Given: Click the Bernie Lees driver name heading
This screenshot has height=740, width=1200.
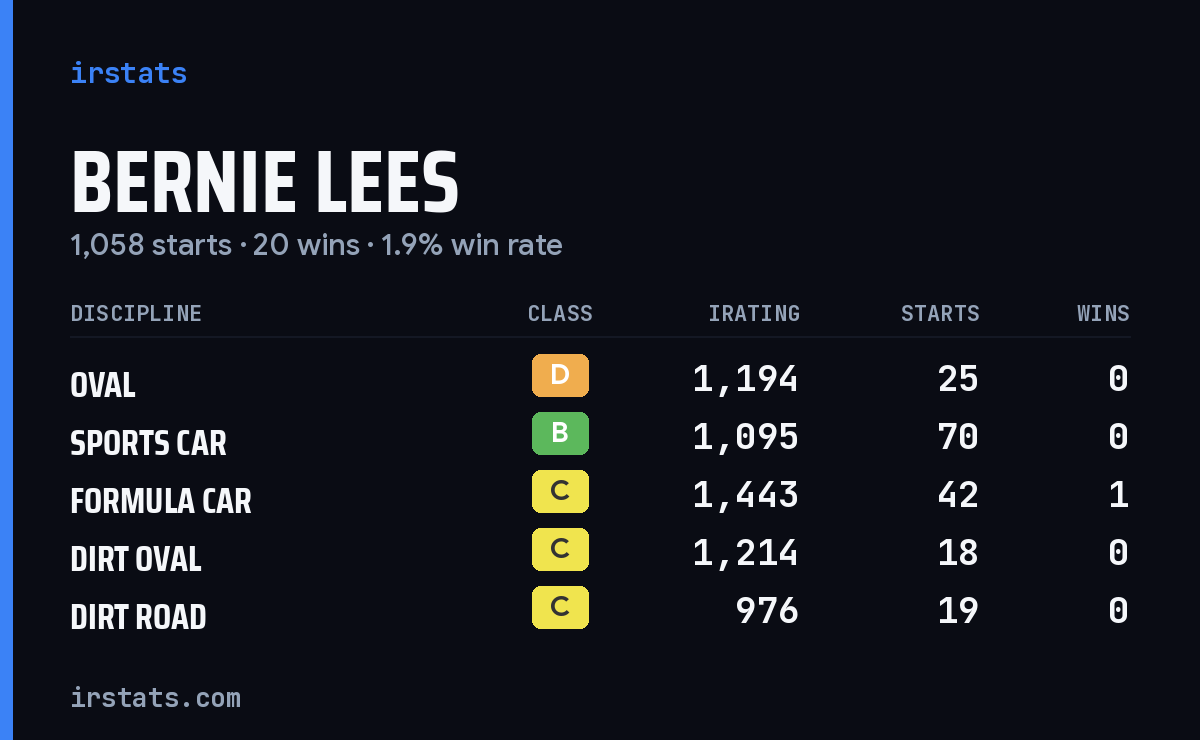Looking at the screenshot, I should (265, 183).
